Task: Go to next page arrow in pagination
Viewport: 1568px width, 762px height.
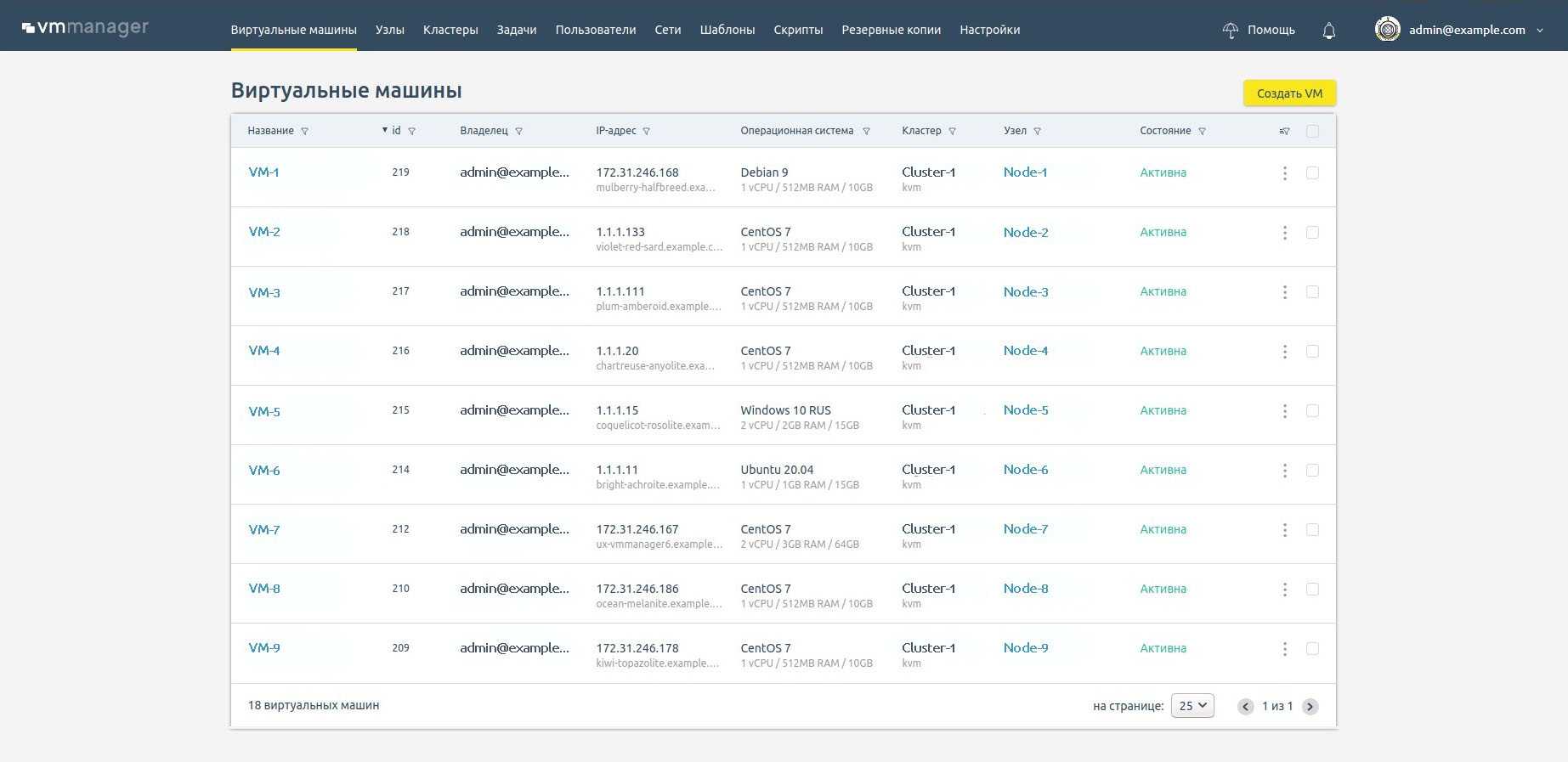Action: [x=1310, y=707]
